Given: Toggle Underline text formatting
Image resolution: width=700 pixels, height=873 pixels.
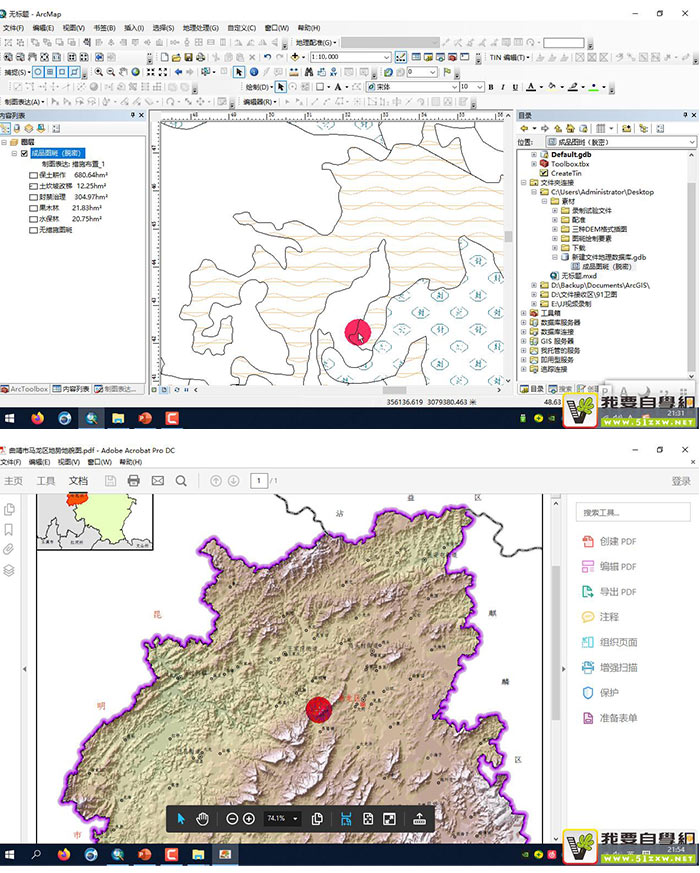Looking at the screenshot, I should pyautogui.click(x=515, y=87).
